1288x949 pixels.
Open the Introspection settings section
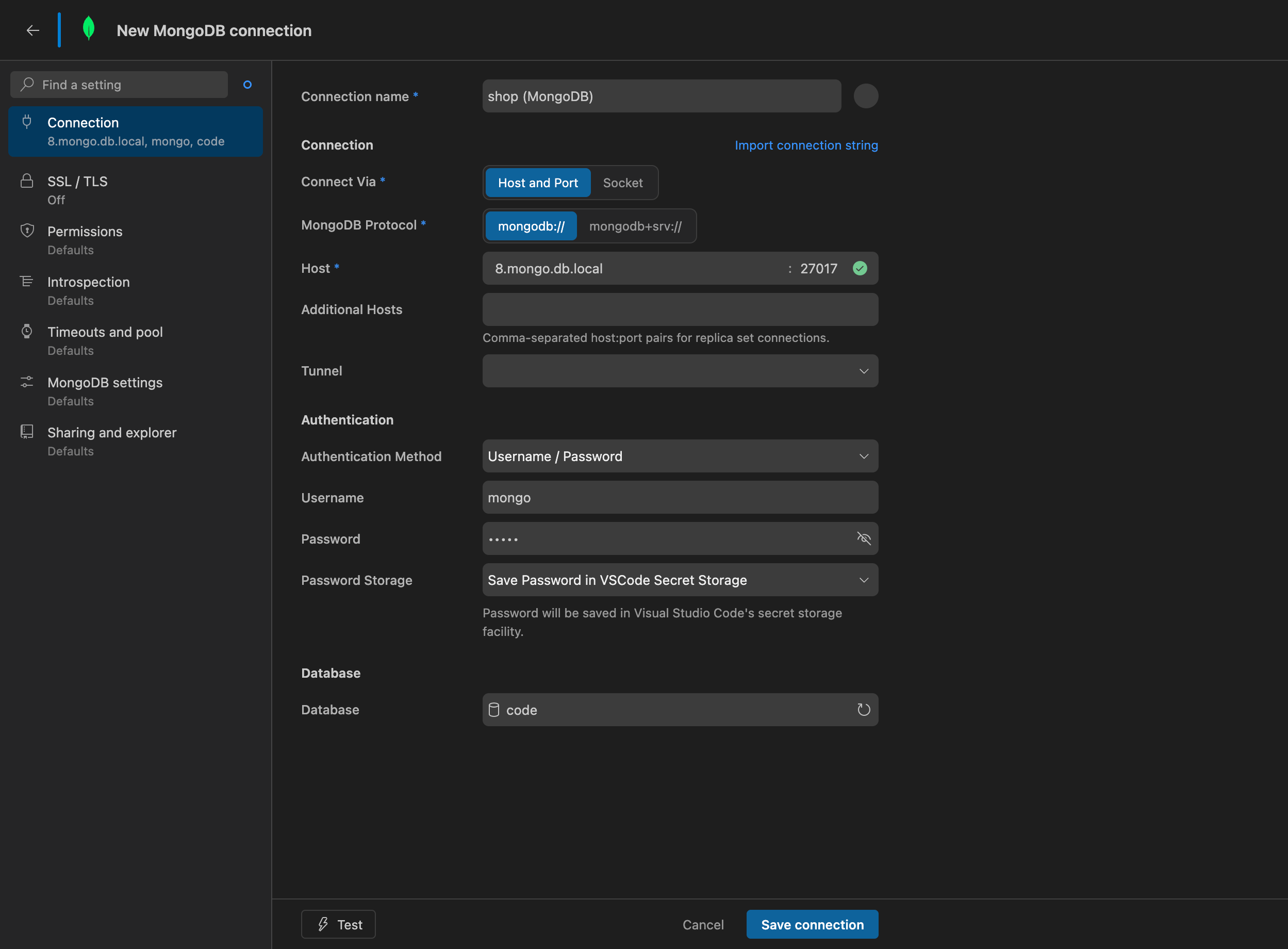136,291
